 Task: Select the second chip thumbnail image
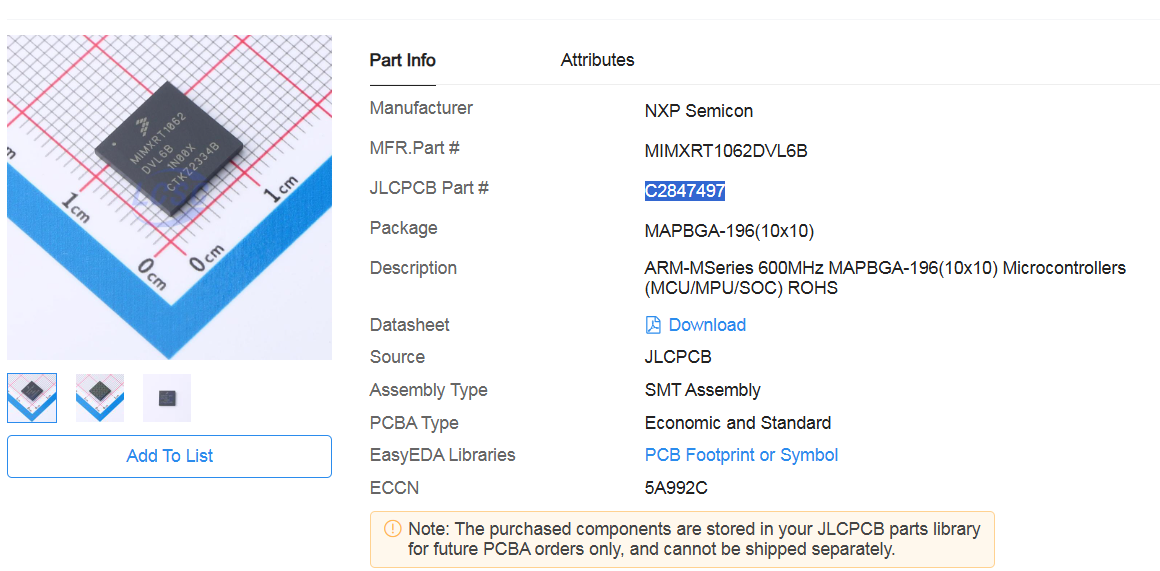[x=100, y=397]
